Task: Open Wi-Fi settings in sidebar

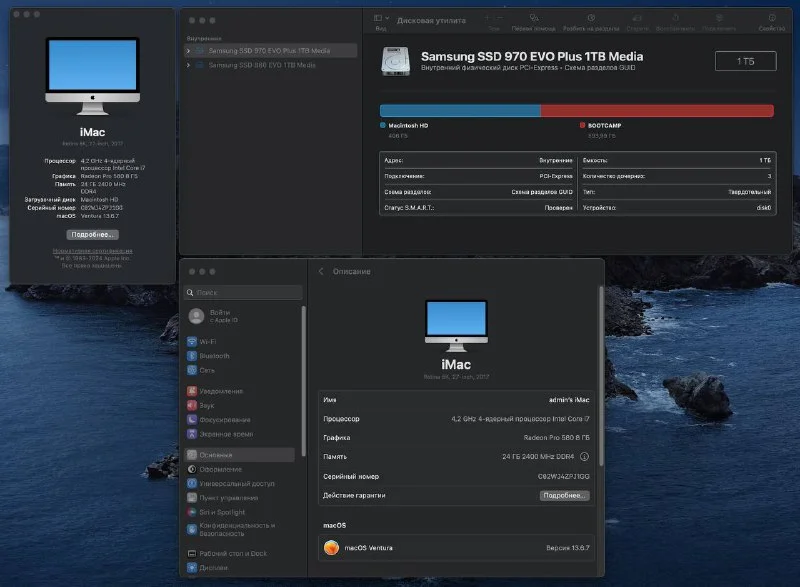Action: (x=207, y=341)
